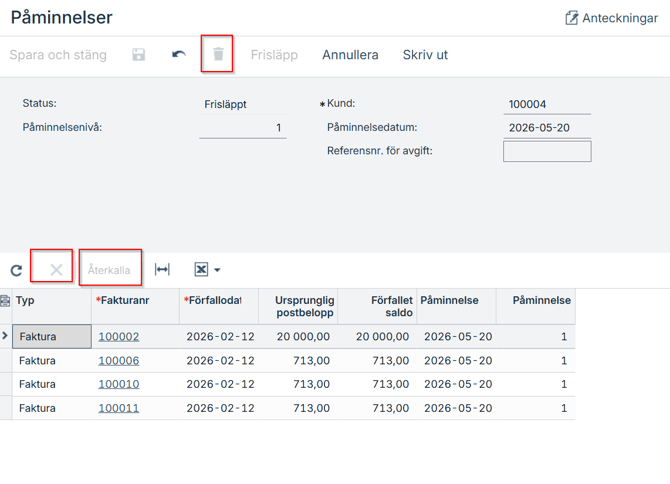
Task: Click the Återkalla button
Action: tap(109, 270)
